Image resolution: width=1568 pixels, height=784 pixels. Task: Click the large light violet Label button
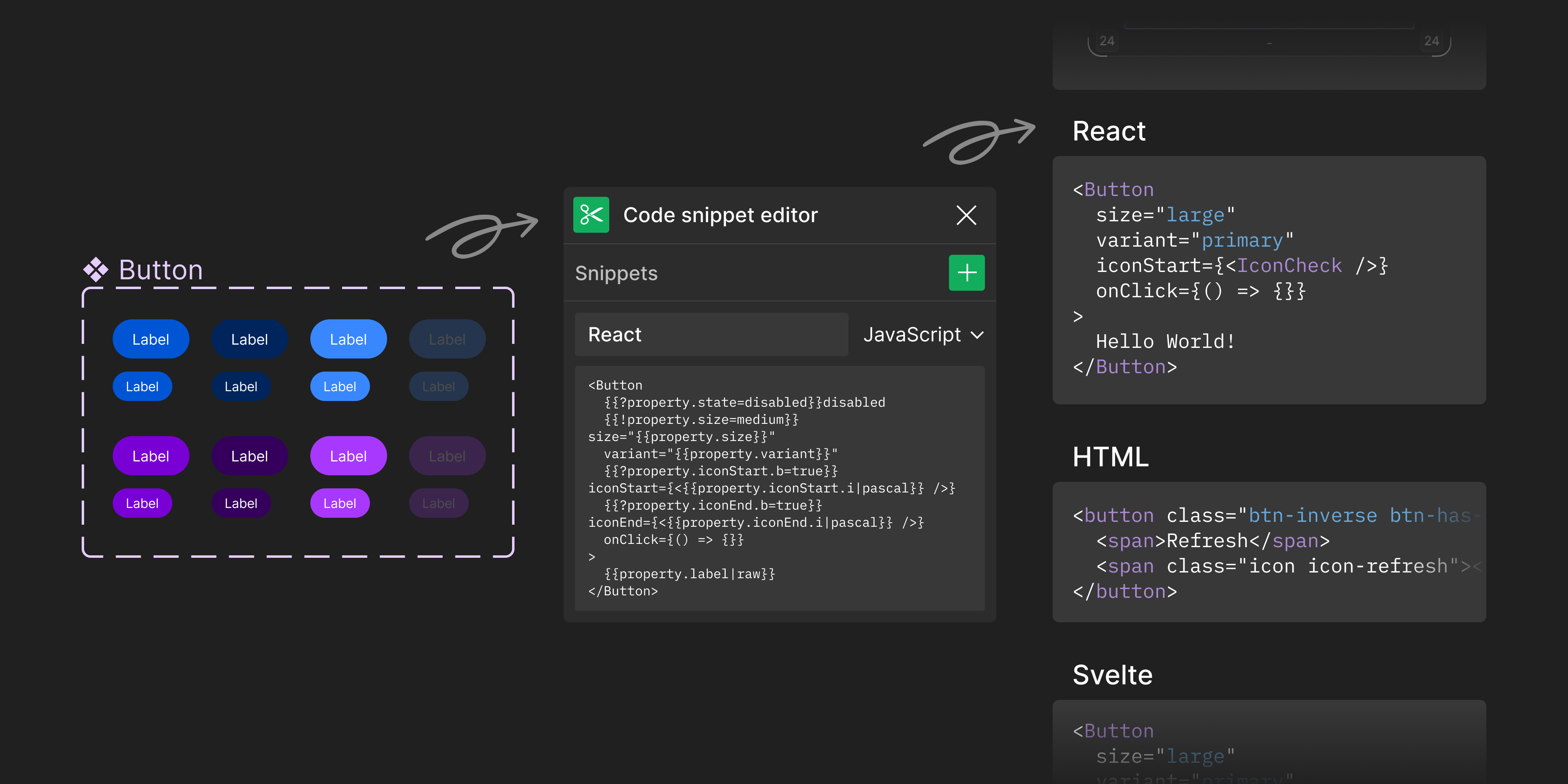[348, 456]
